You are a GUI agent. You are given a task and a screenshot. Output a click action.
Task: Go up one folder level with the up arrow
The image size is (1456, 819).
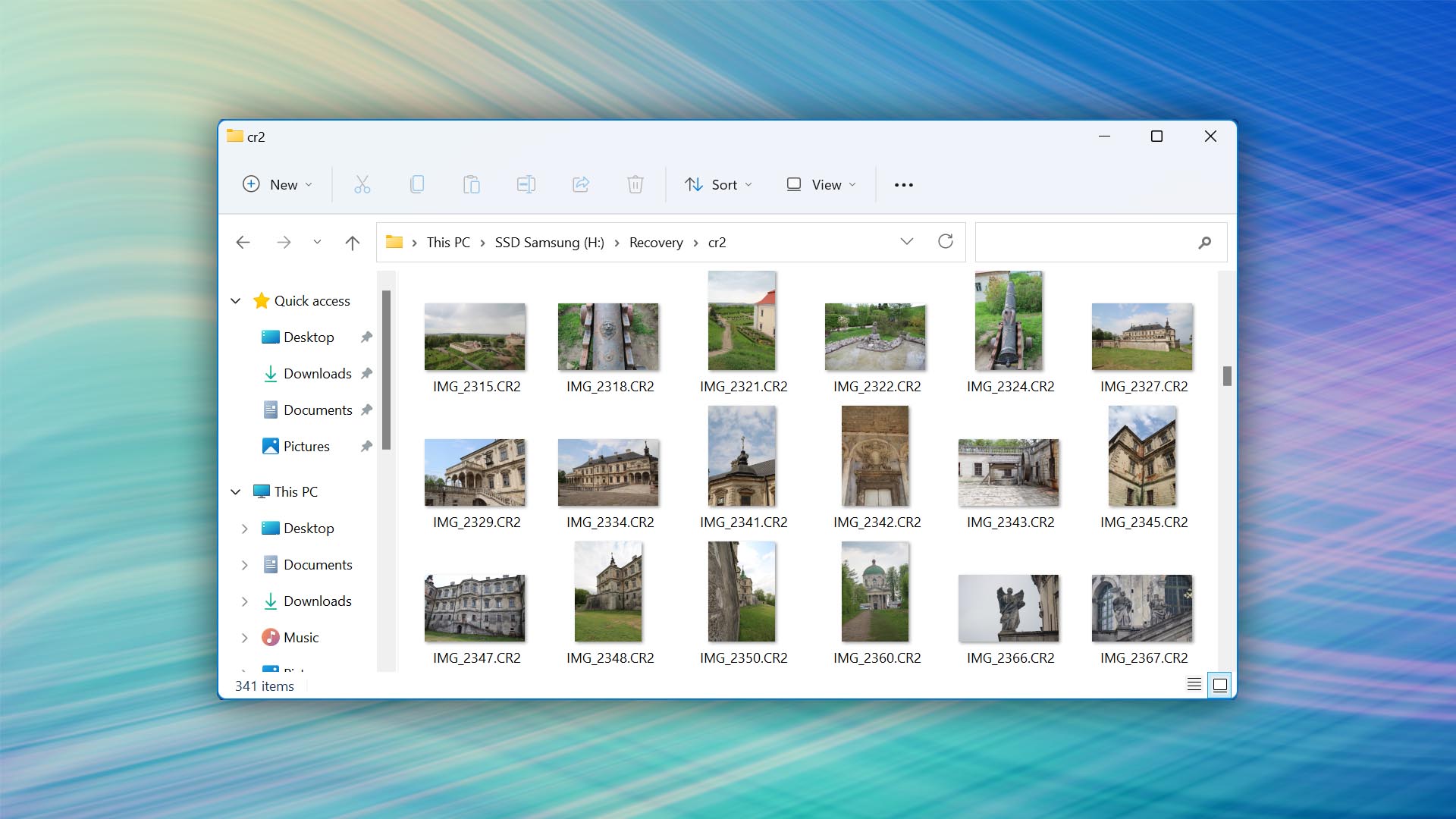click(352, 243)
